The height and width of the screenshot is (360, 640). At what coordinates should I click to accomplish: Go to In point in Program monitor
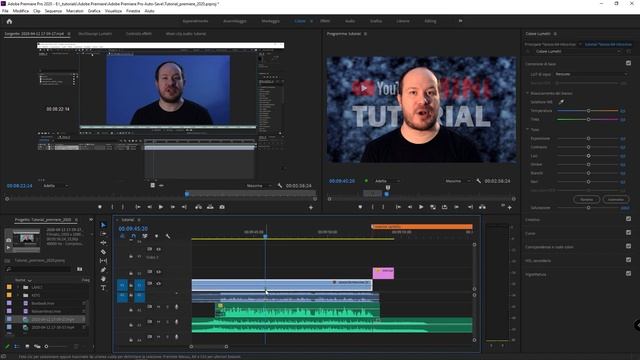click(398, 207)
